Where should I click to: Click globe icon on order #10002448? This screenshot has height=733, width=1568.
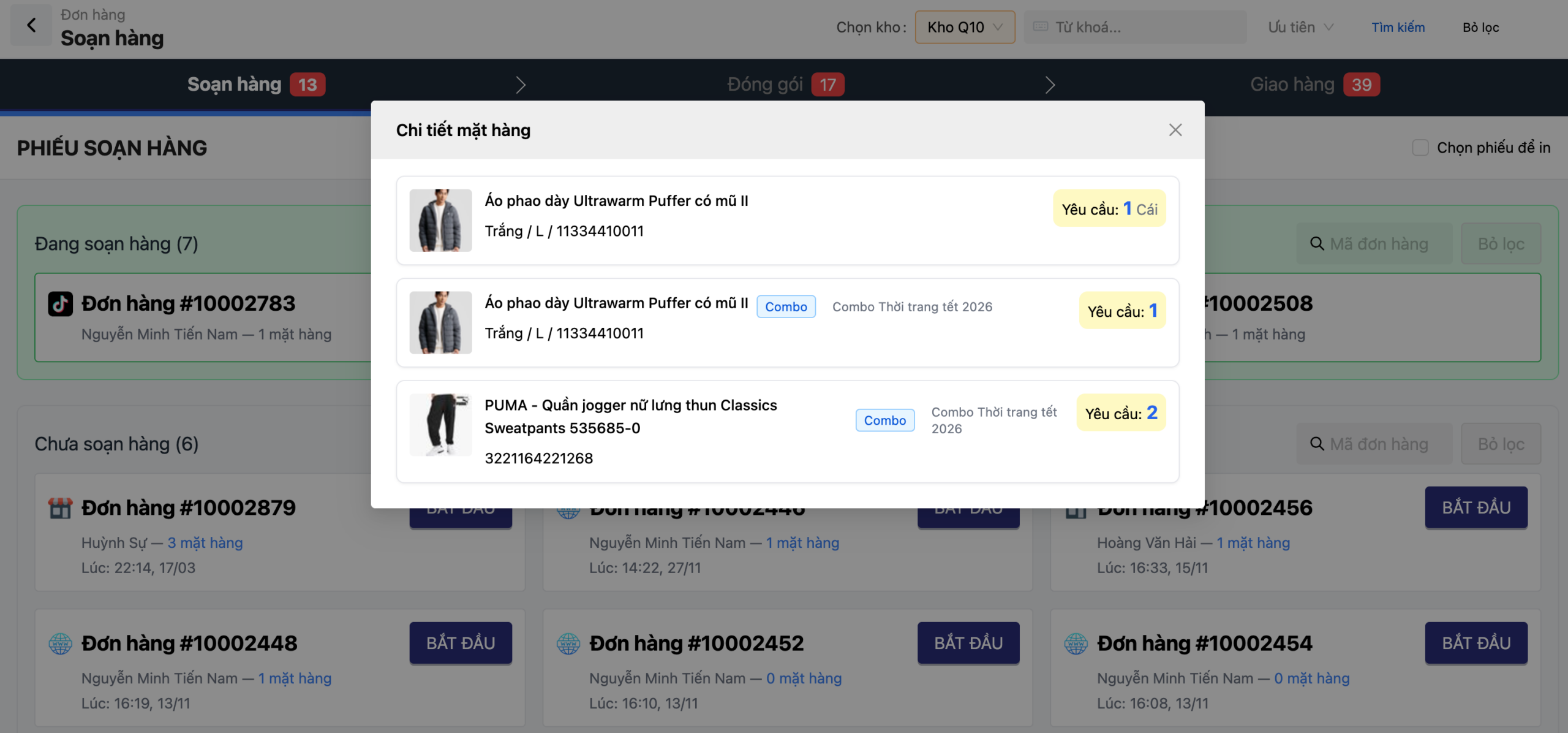pyautogui.click(x=60, y=644)
